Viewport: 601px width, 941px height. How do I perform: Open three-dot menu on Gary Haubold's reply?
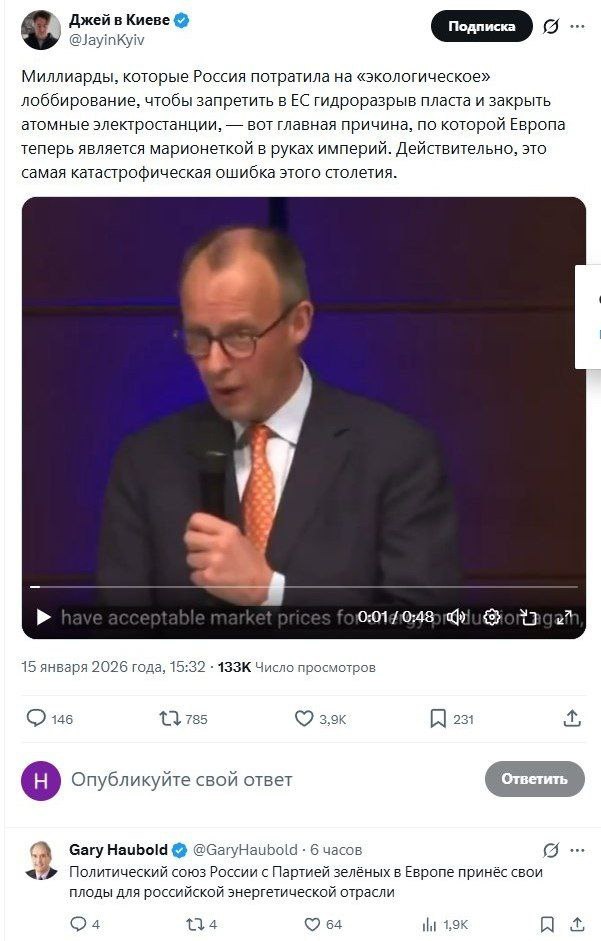(x=578, y=850)
